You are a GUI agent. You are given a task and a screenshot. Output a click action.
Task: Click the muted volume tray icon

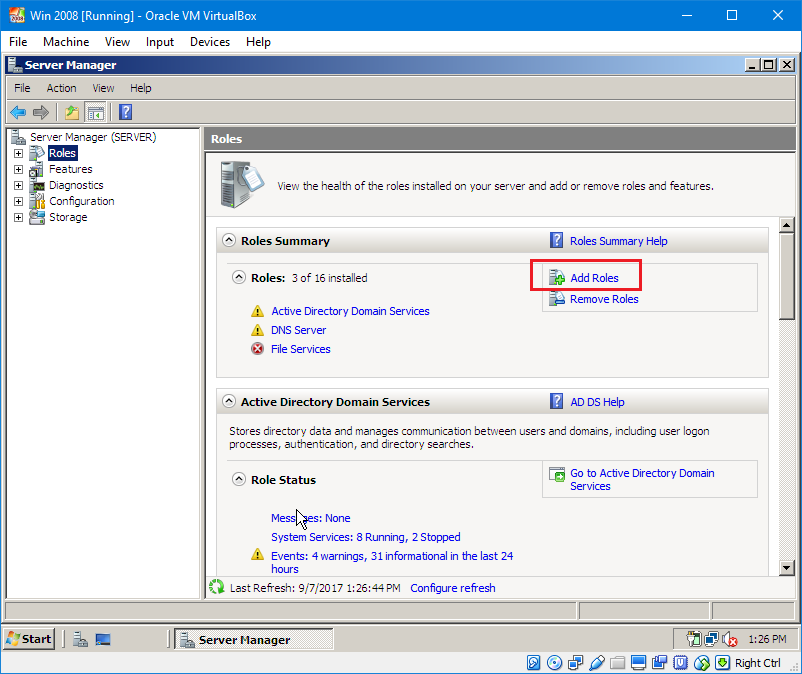click(x=730, y=639)
